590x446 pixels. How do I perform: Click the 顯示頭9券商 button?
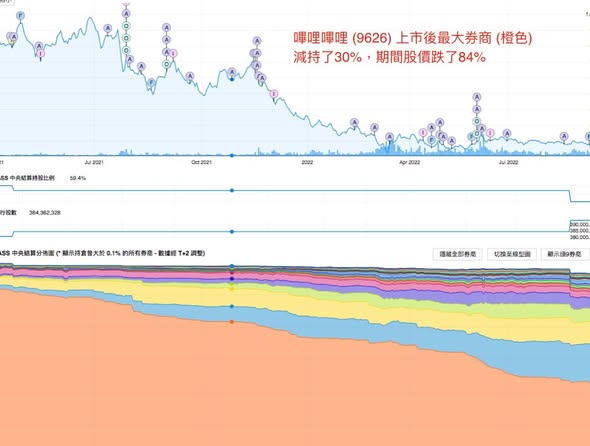tap(564, 254)
